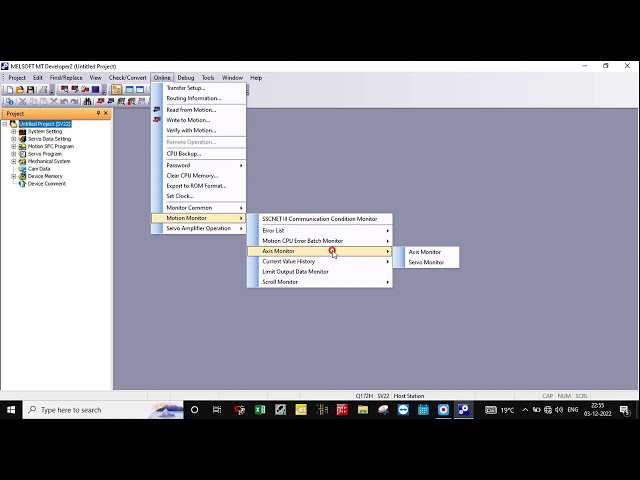Click the Cam Data tree icon

[x=22, y=169]
